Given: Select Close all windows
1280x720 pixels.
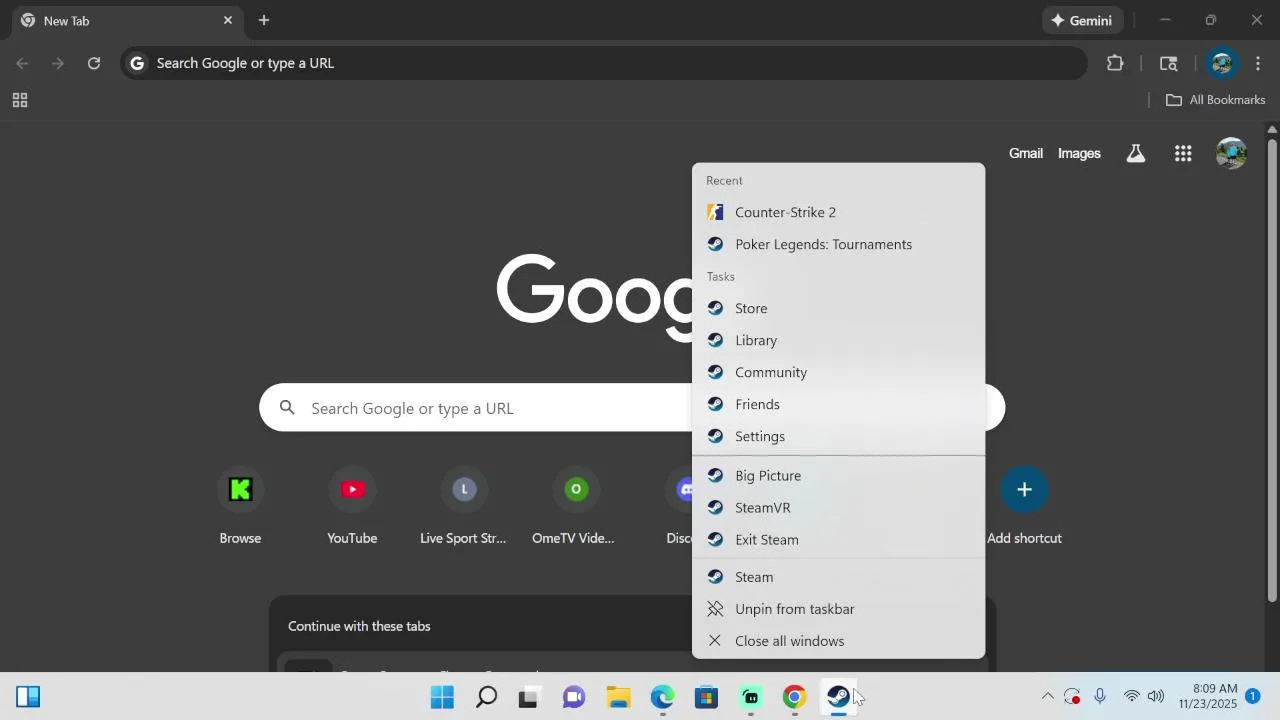Looking at the screenshot, I should coord(838,641).
